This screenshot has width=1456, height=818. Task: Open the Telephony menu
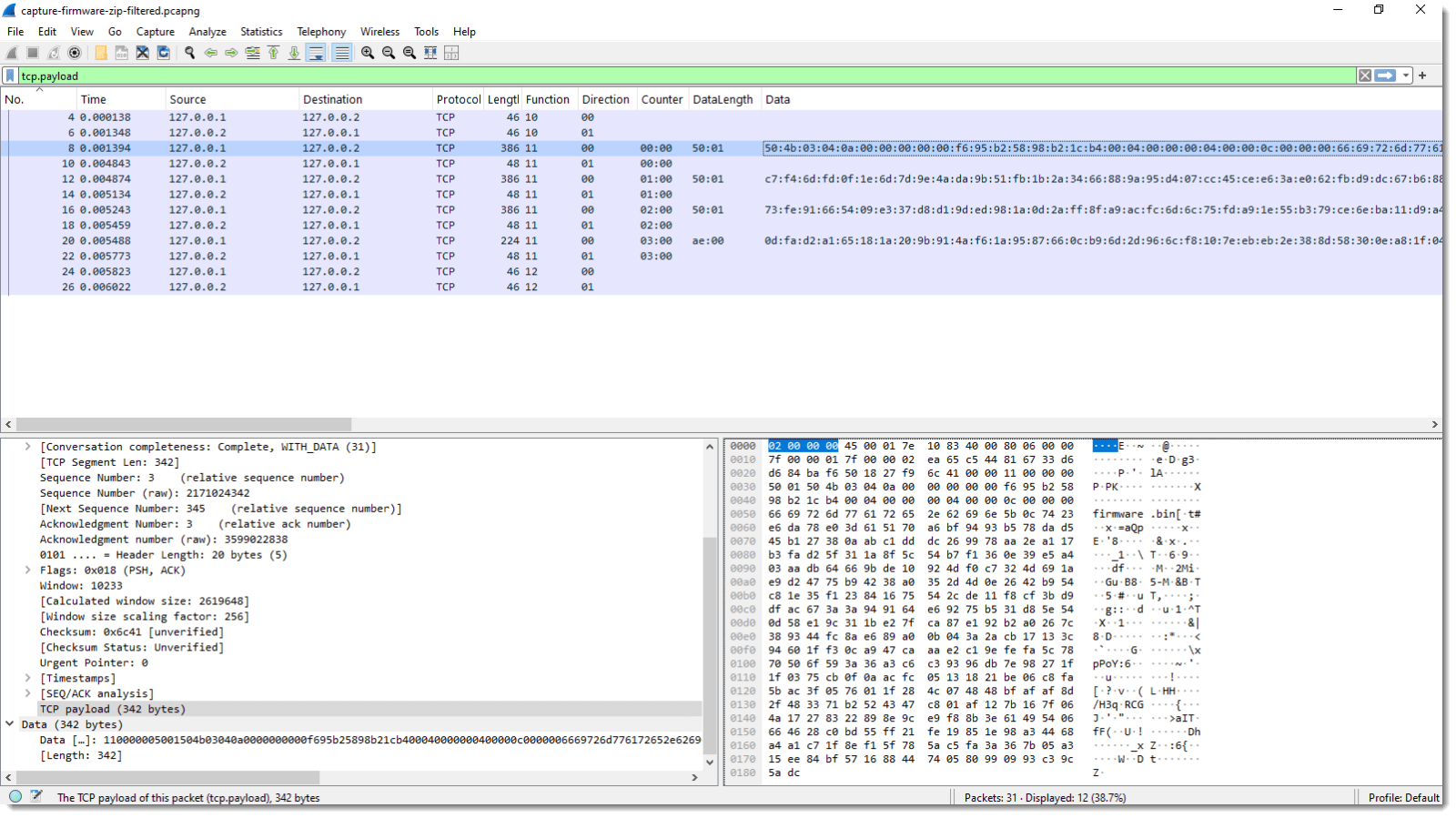click(x=321, y=31)
